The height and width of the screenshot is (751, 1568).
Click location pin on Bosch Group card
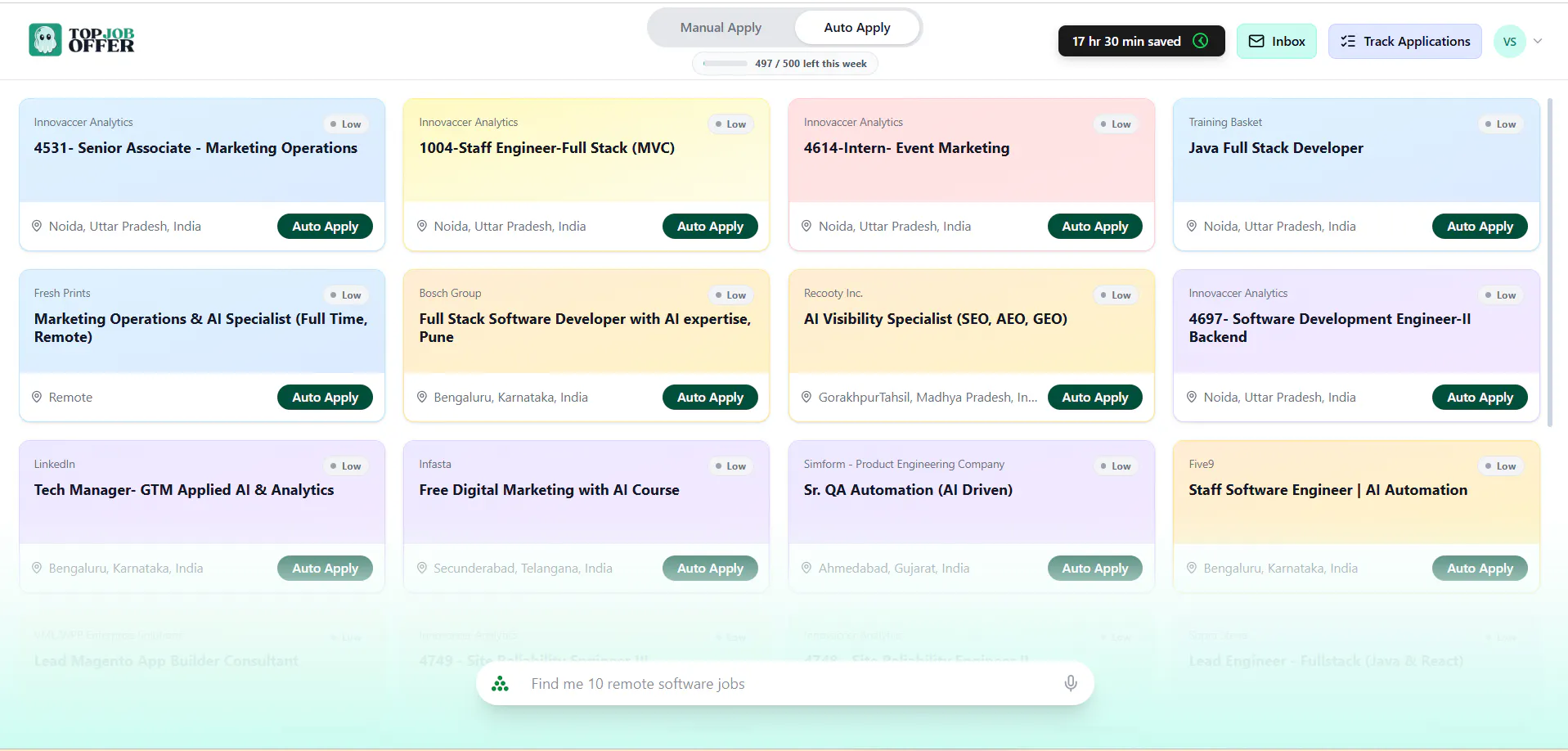[422, 397]
